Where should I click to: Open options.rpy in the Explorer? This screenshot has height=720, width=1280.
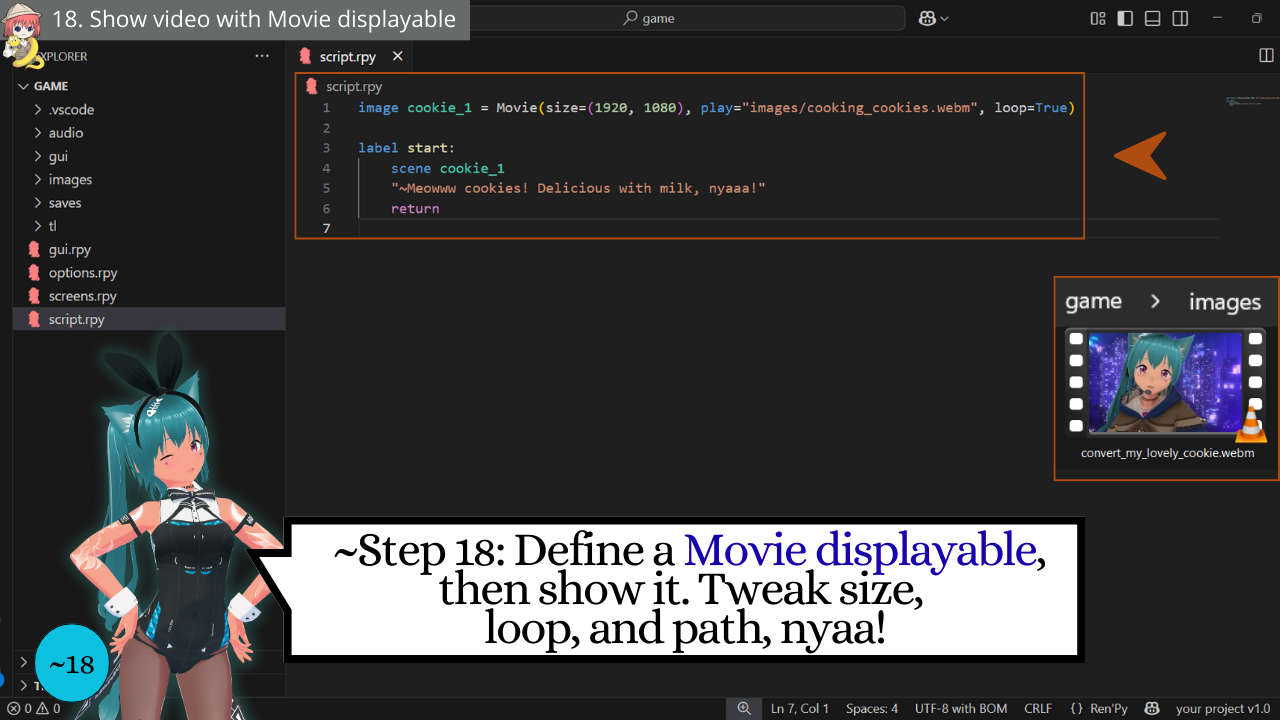click(x=83, y=272)
